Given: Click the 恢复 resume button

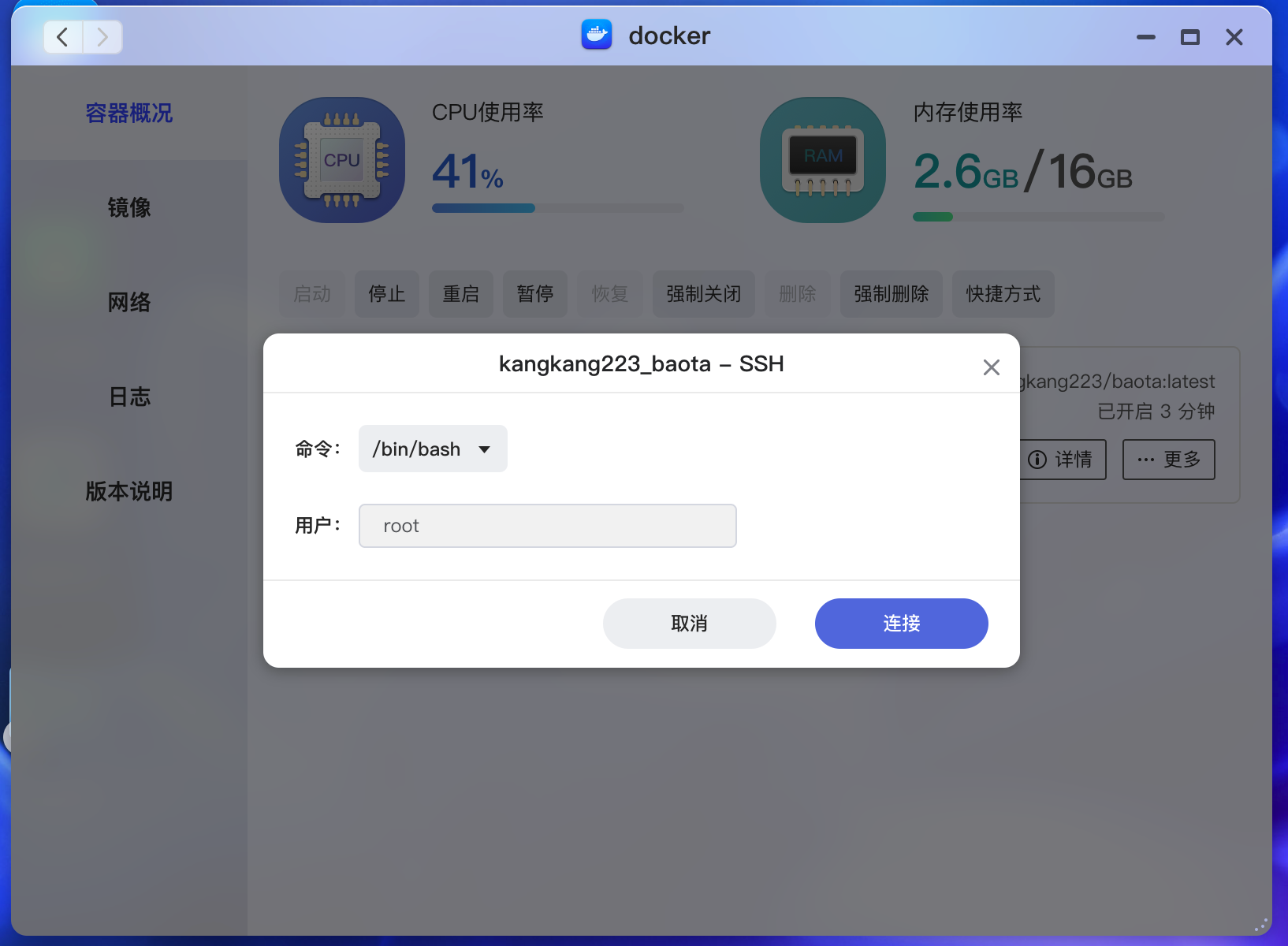Looking at the screenshot, I should click(610, 294).
